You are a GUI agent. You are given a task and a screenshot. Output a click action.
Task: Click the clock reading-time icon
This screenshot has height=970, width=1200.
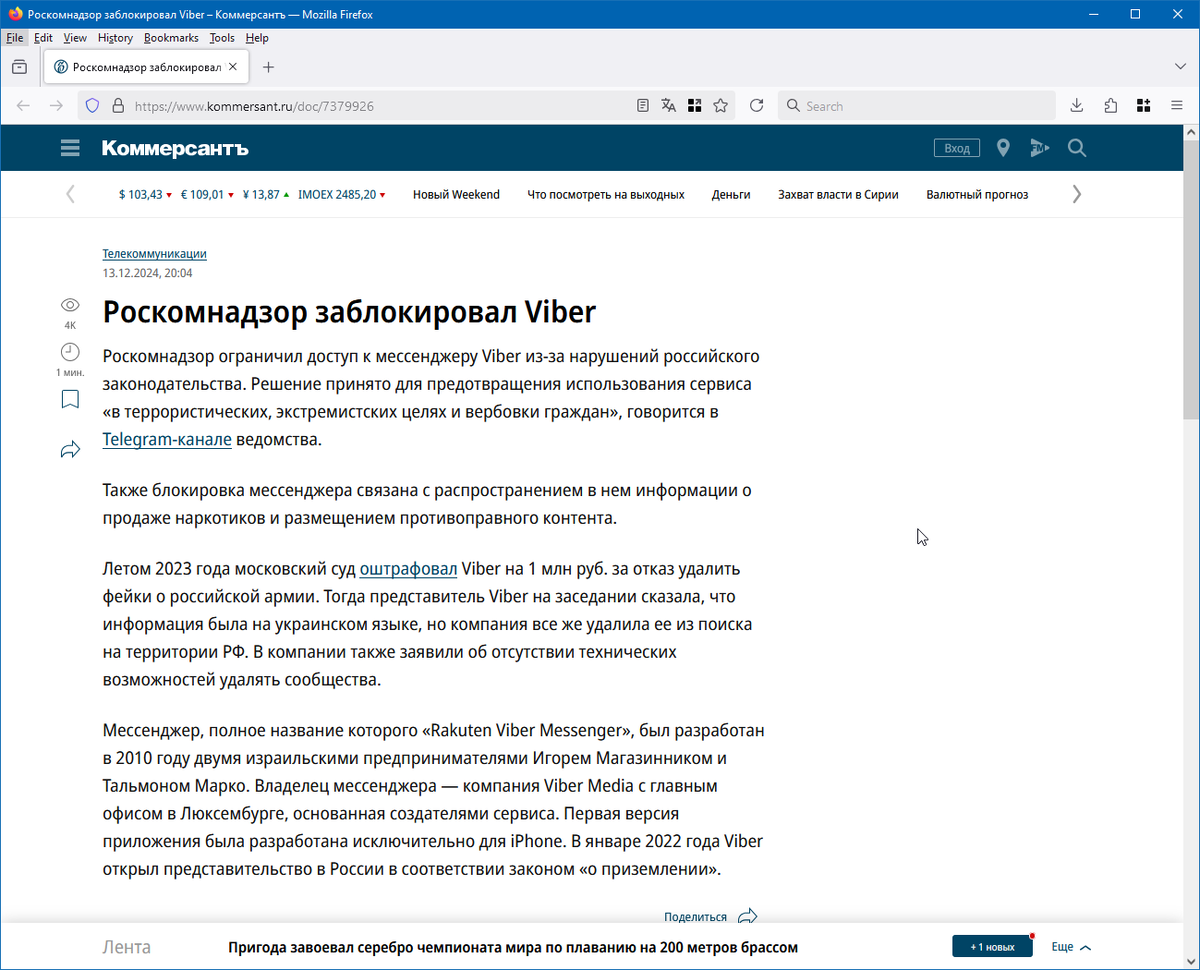click(x=70, y=352)
